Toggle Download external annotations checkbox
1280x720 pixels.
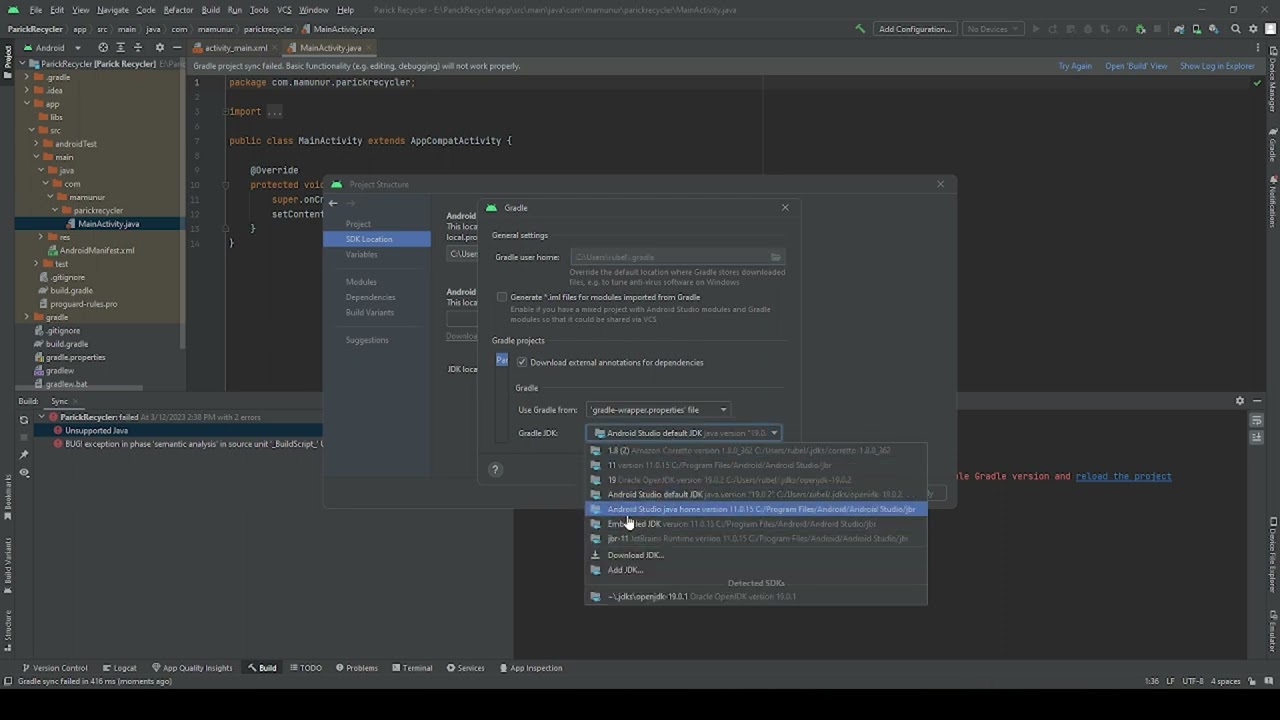pyautogui.click(x=522, y=362)
